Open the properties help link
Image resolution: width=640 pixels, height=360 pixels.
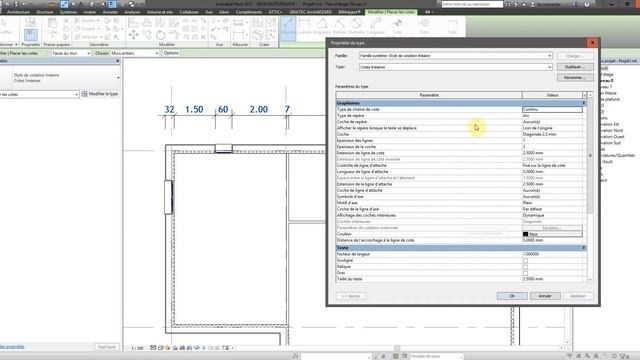[12, 347]
